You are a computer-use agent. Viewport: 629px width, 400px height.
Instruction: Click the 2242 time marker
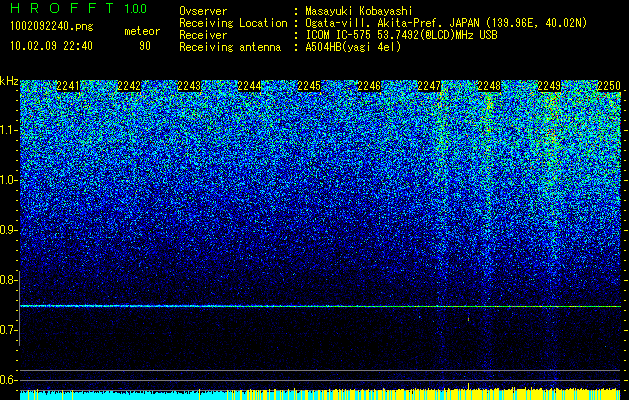(129, 86)
